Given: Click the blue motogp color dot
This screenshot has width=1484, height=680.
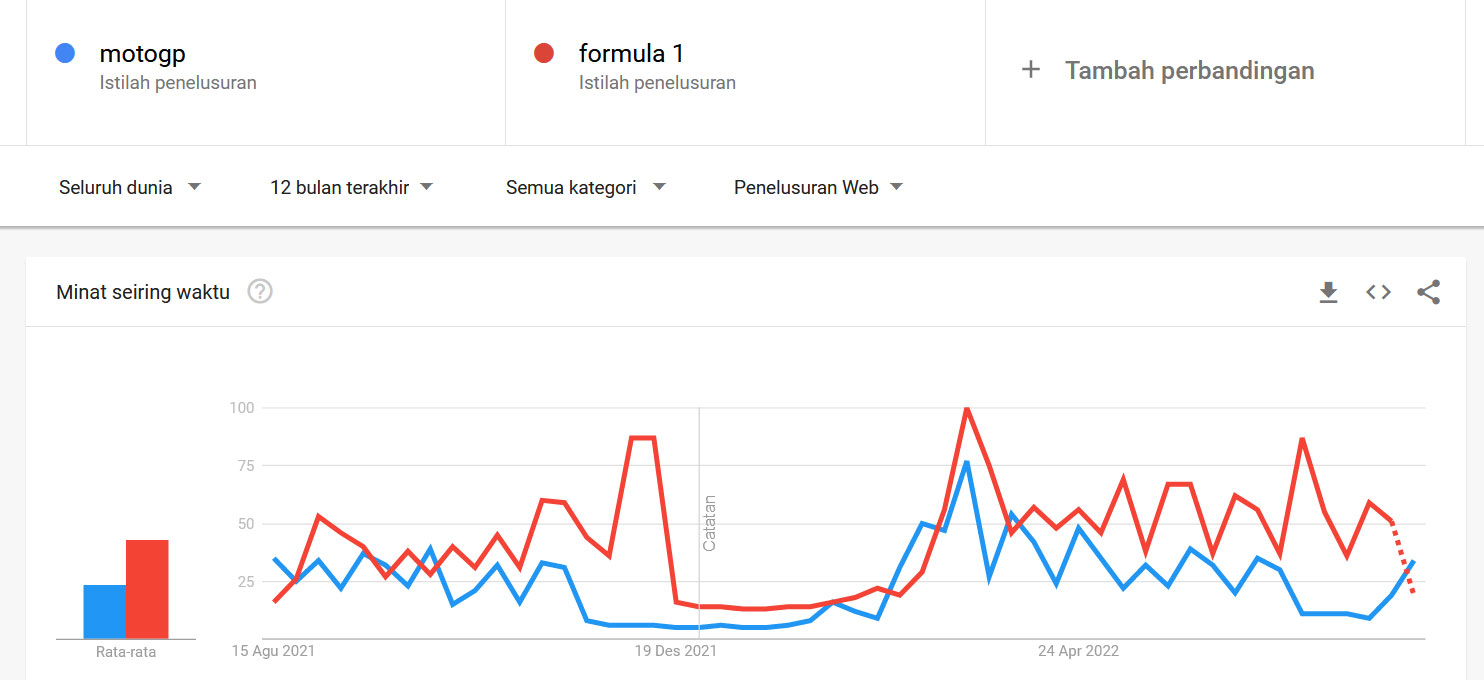Looking at the screenshot, I should (x=65, y=53).
